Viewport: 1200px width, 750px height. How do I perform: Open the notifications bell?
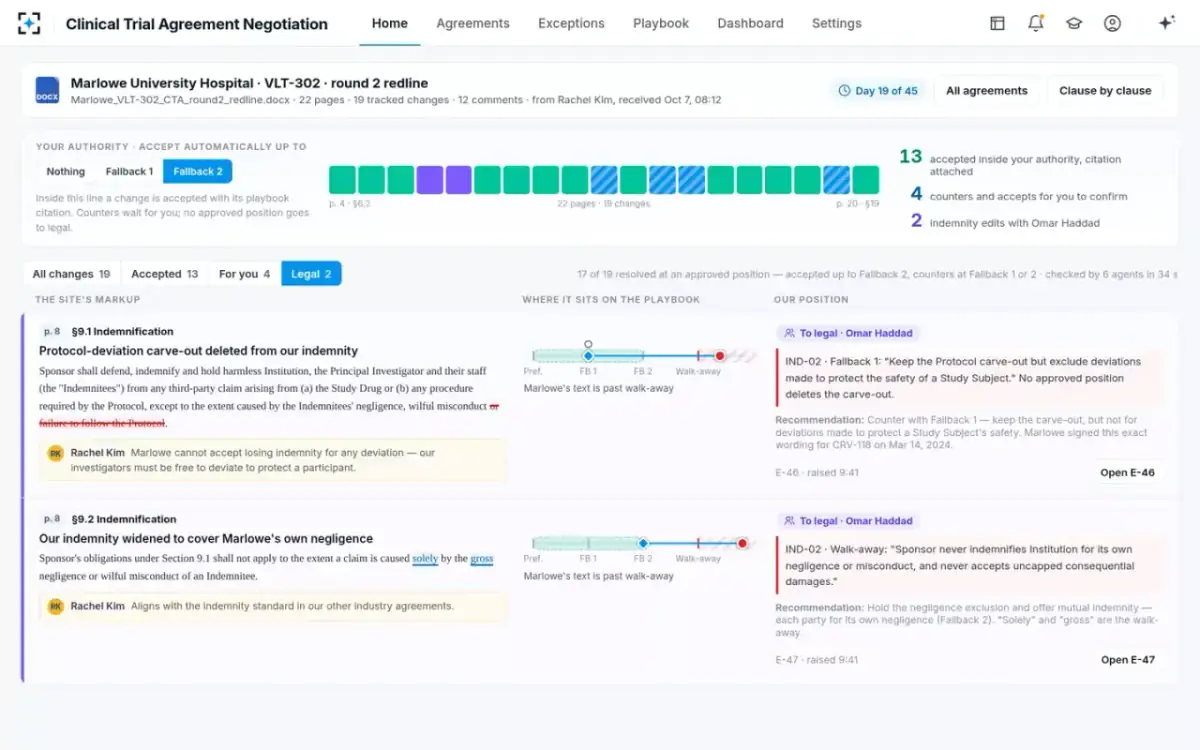(1036, 23)
